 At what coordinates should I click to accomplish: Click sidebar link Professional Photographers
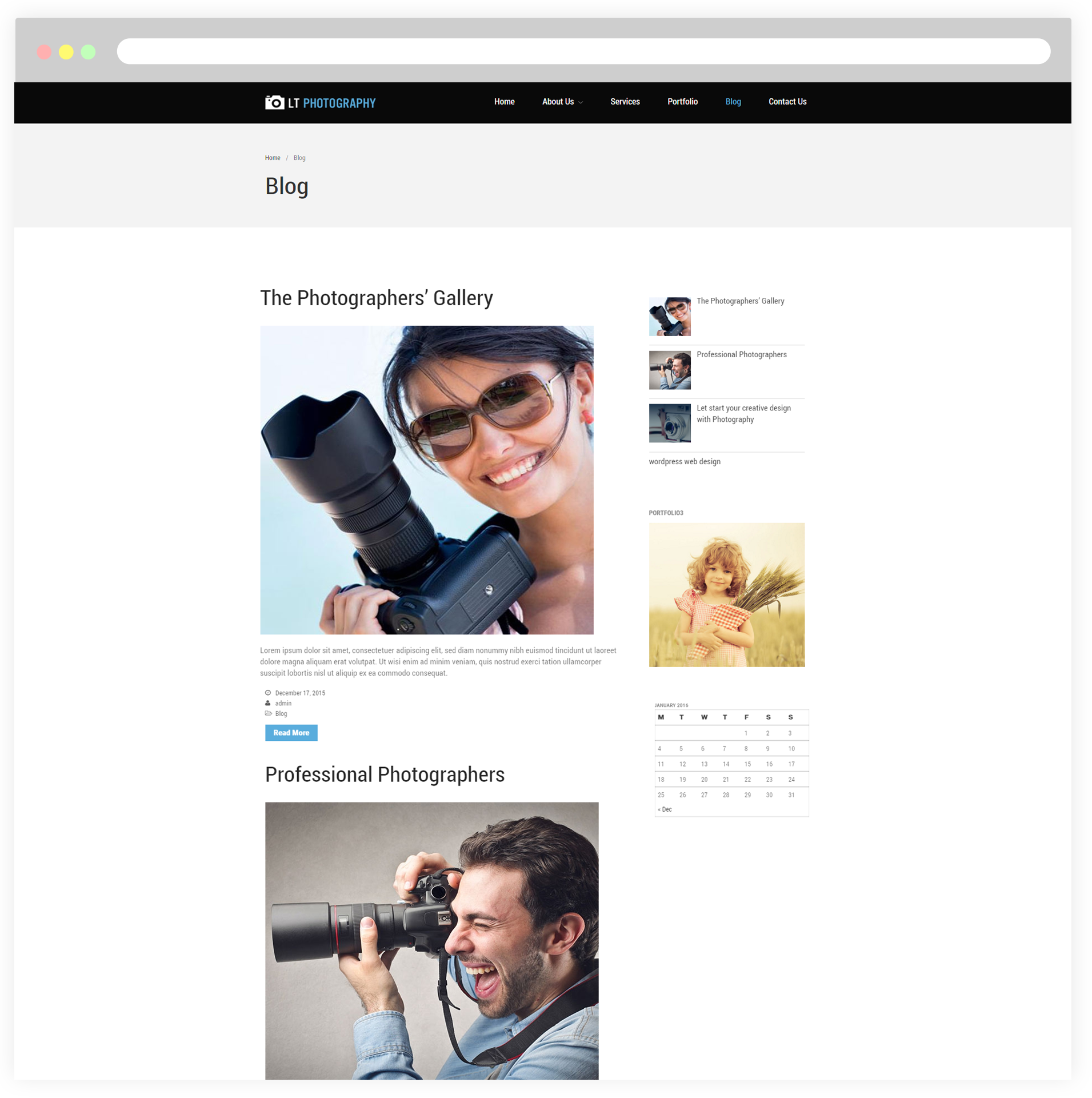pyautogui.click(x=741, y=354)
